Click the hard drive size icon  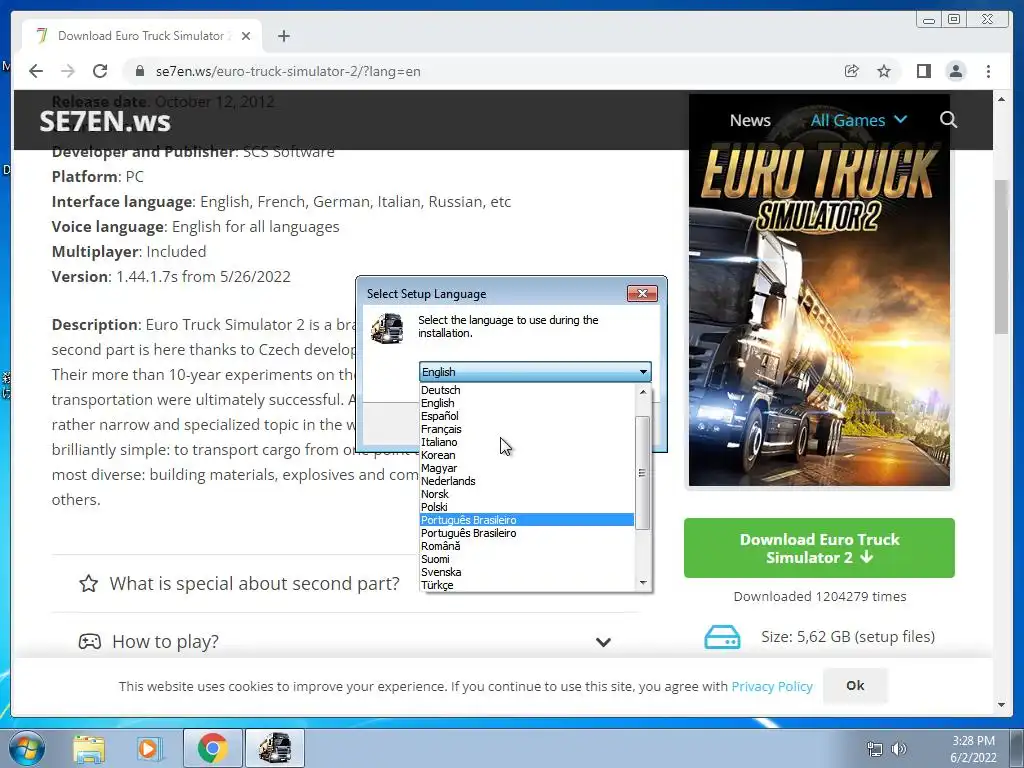click(722, 637)
